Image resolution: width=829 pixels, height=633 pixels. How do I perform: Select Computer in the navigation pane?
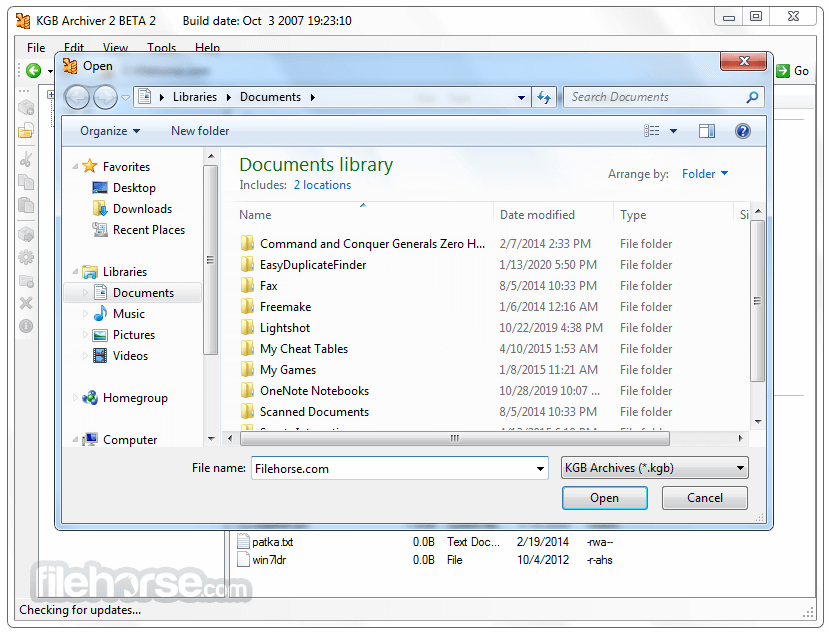click(130, 439)
